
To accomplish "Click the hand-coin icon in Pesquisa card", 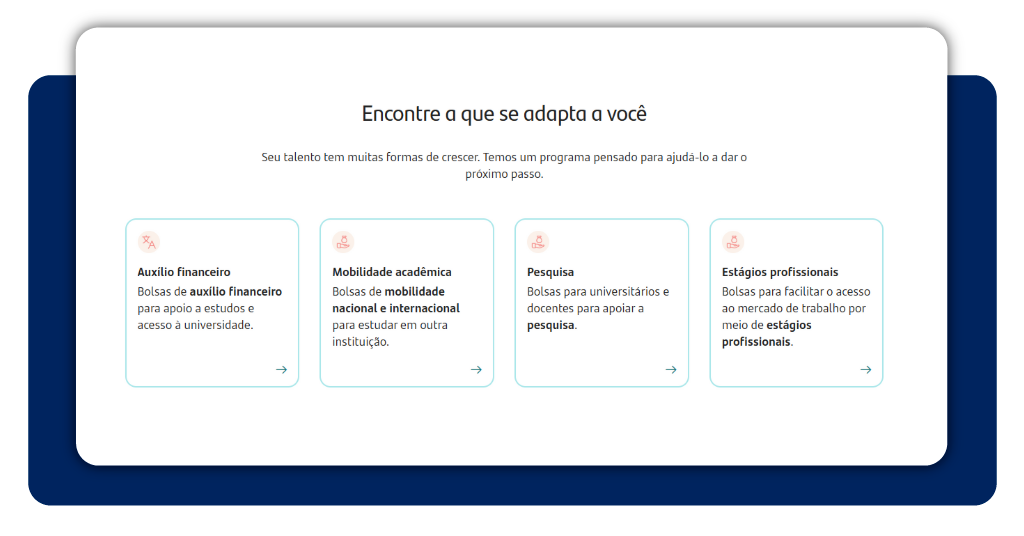I will pyautogui.click(x=538, y=242).
